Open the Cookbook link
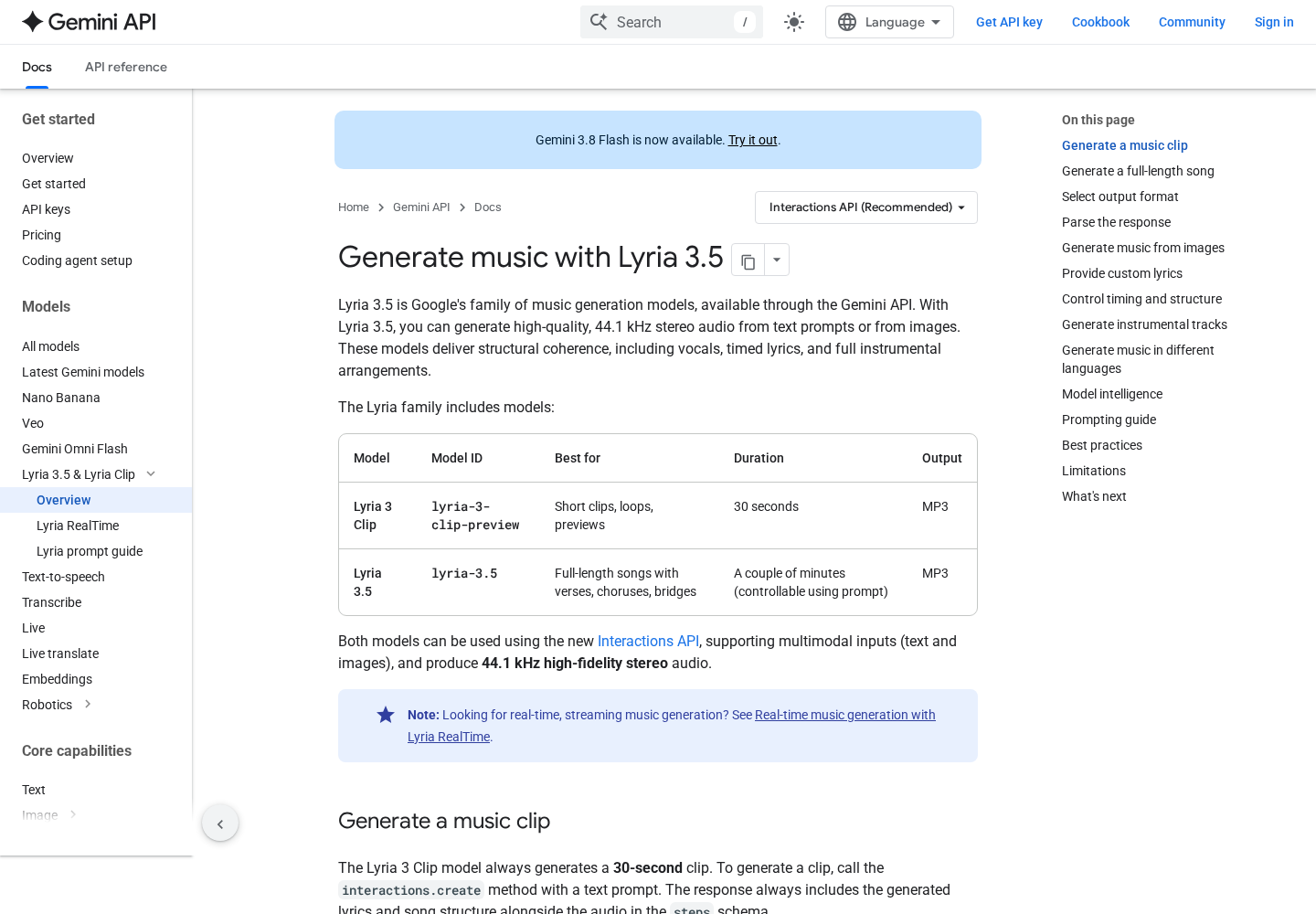The width and height of the screenshot is (1316, 914). 1100,22
